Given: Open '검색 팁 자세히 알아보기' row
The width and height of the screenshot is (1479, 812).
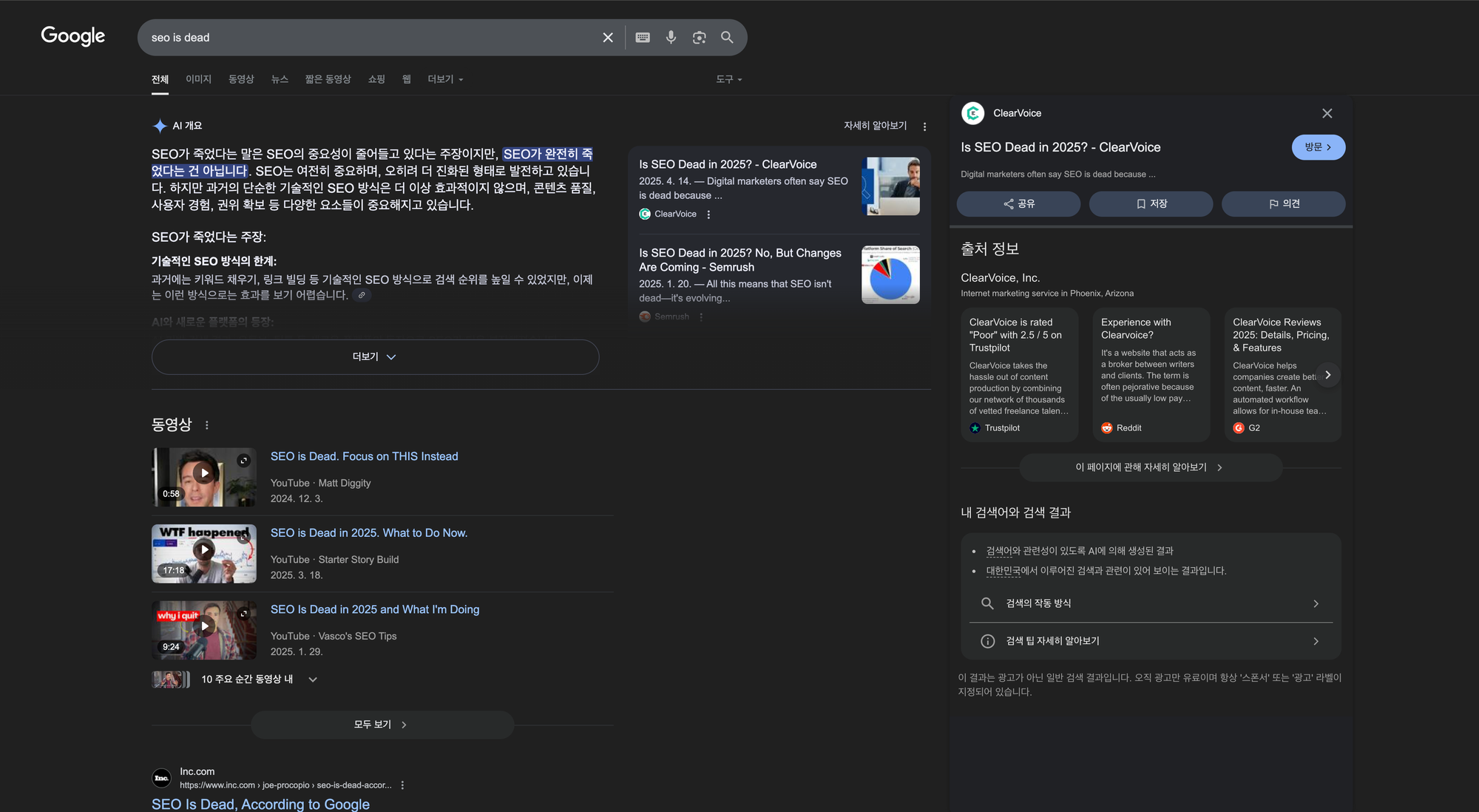Looking at the screenshot, I should tap(1151, 641).
